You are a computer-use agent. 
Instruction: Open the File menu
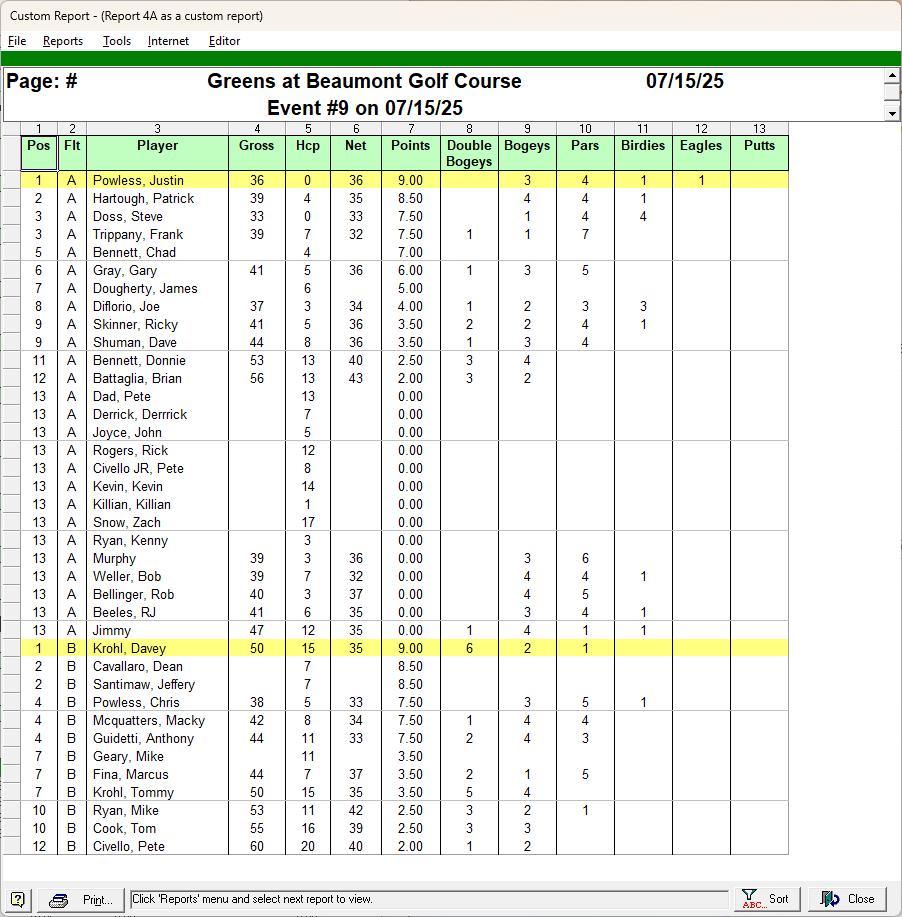click(17, 41)
